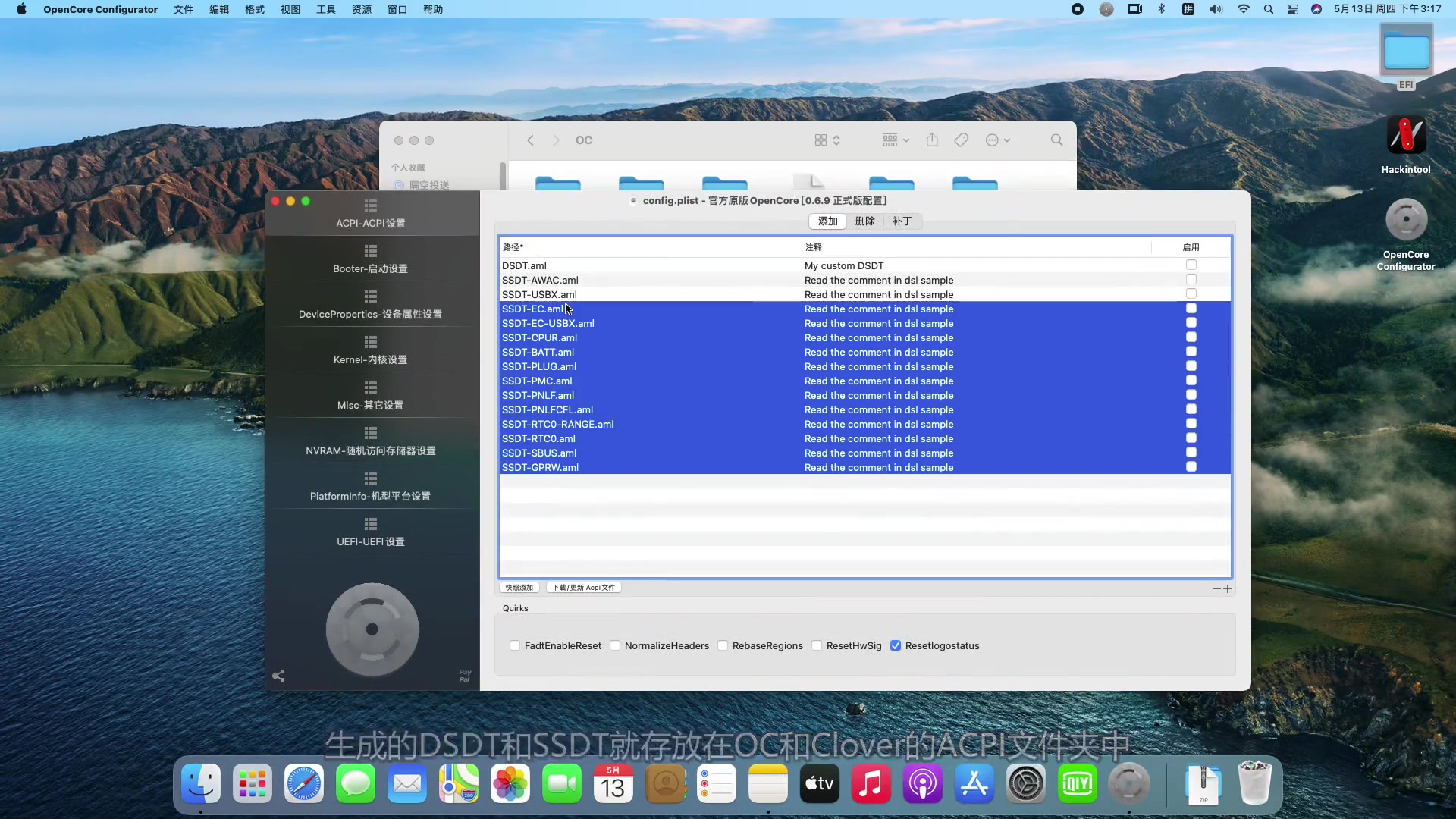Open 文件 menu in menu bar
The image size is (1456, 819).
coord(184,9)
